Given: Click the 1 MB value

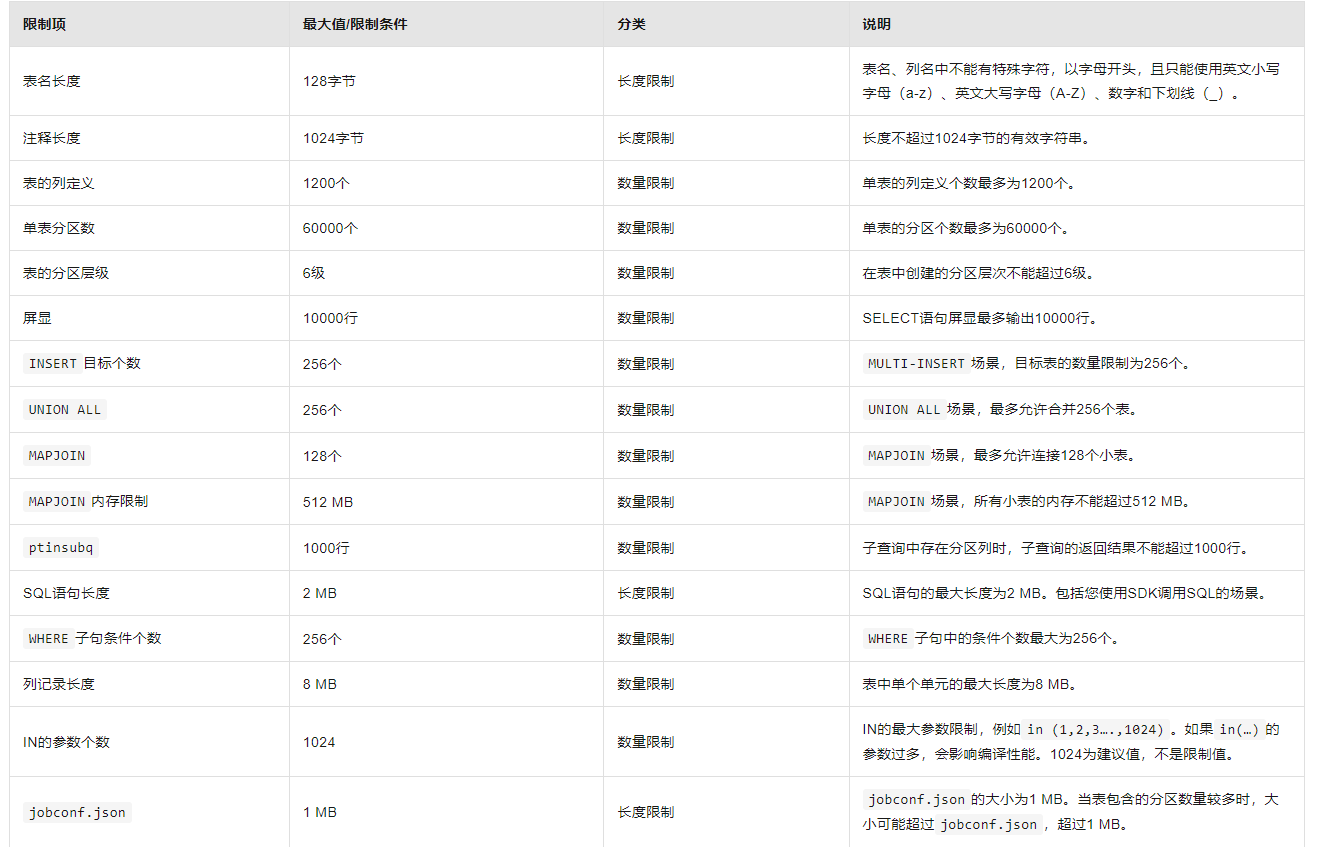Looking at the screenshot, I should [x=320, y=812].
